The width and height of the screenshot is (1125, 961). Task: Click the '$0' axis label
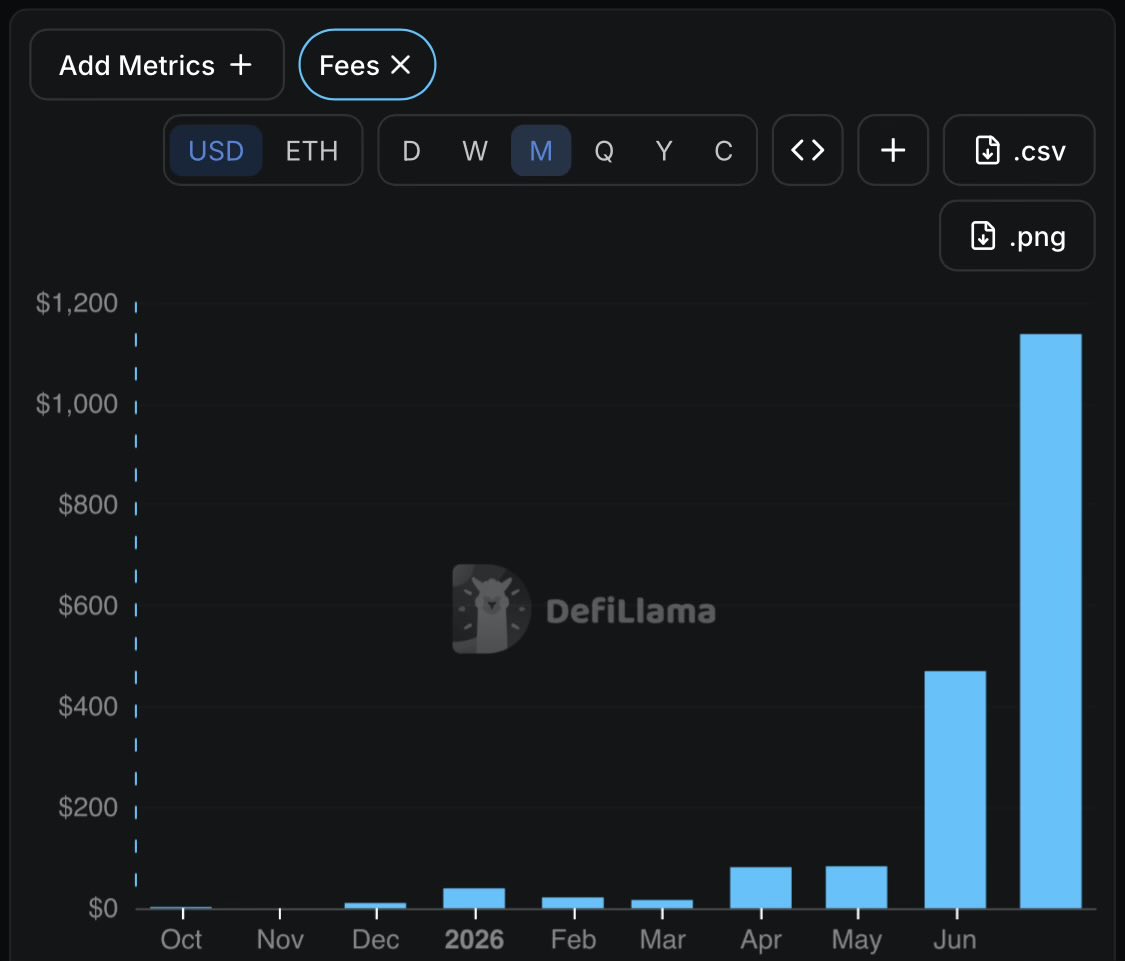103,909
